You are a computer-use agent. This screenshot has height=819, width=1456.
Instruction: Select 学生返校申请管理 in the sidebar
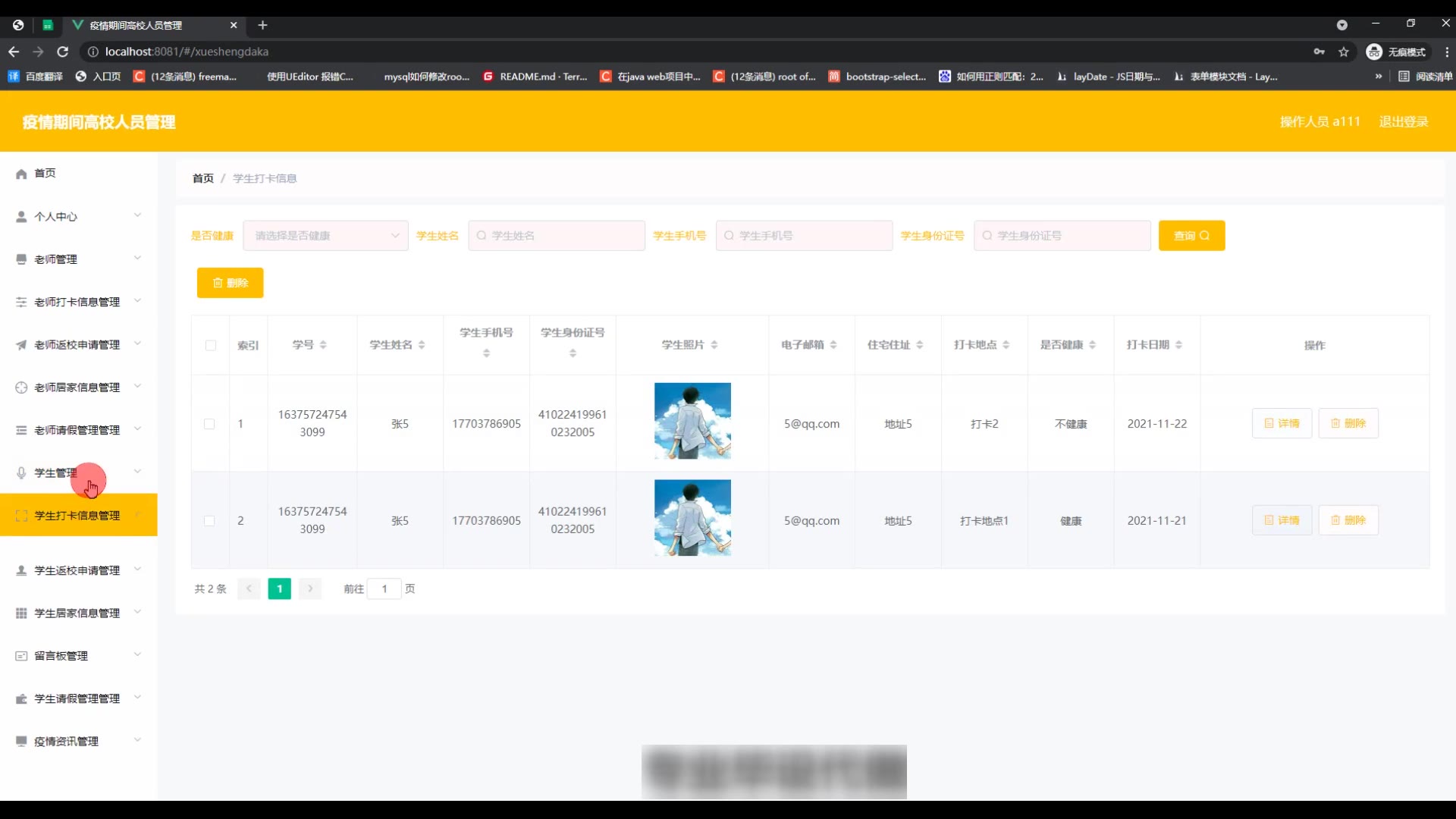(x=78, y=570)
